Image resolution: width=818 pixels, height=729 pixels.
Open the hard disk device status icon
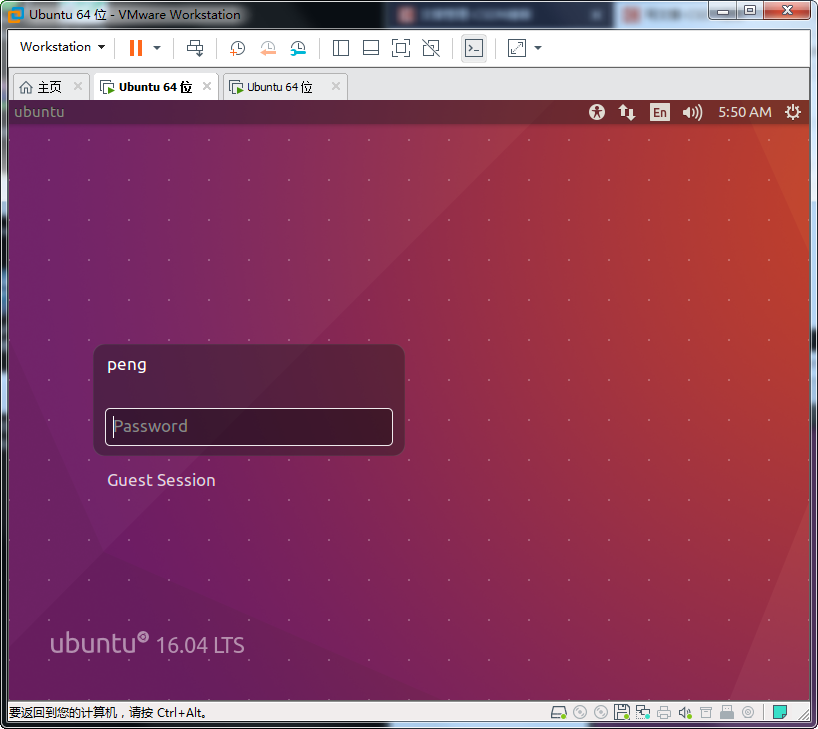[x=558, y=712]
